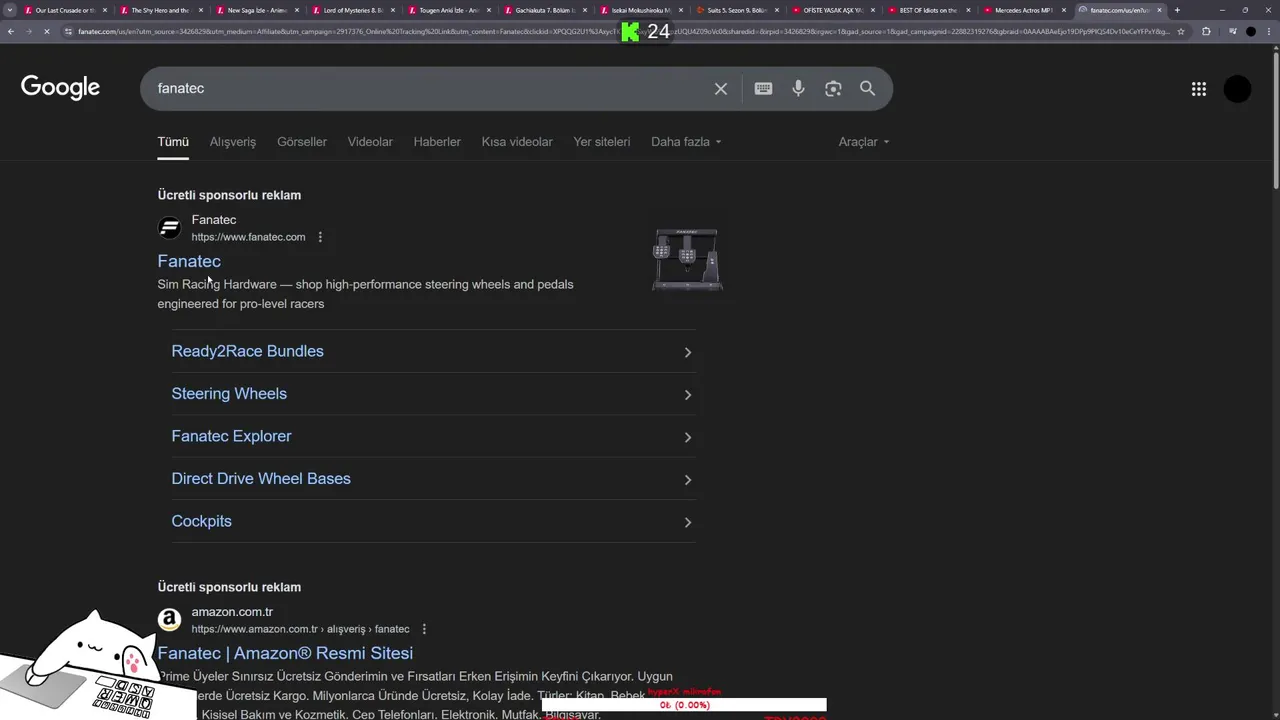Open the Fanatec Explorer sitelink
Viewport: 1280px width, 720px height.
point(231,436)
